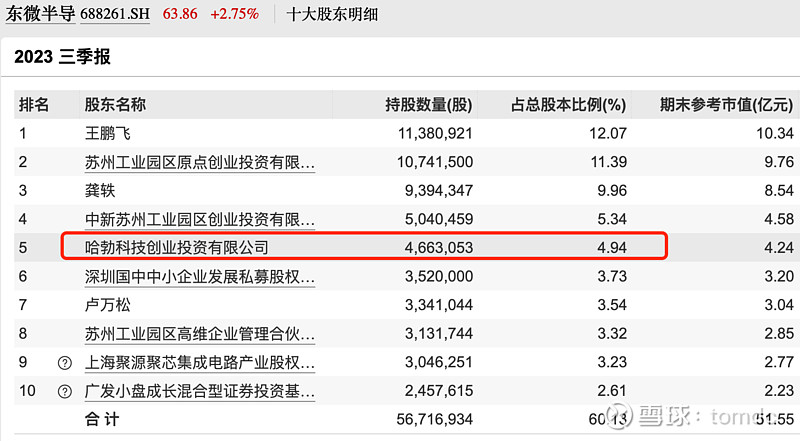The height and width of the screenshot is (441, 800).
Task: Open shareholder link 哈勃科技创业投资有限公司
Action: [x=177, y=248]
